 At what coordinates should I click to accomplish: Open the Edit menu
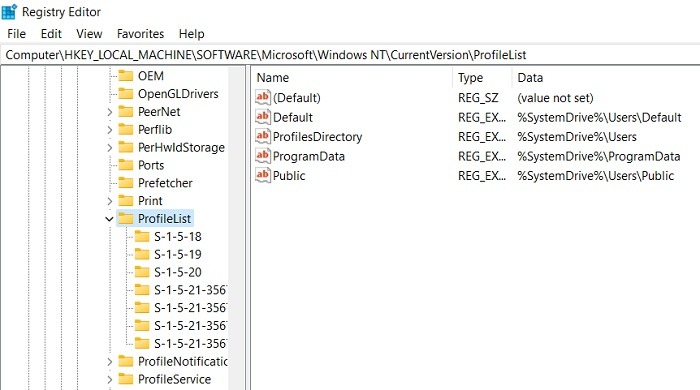click(51, 34)
